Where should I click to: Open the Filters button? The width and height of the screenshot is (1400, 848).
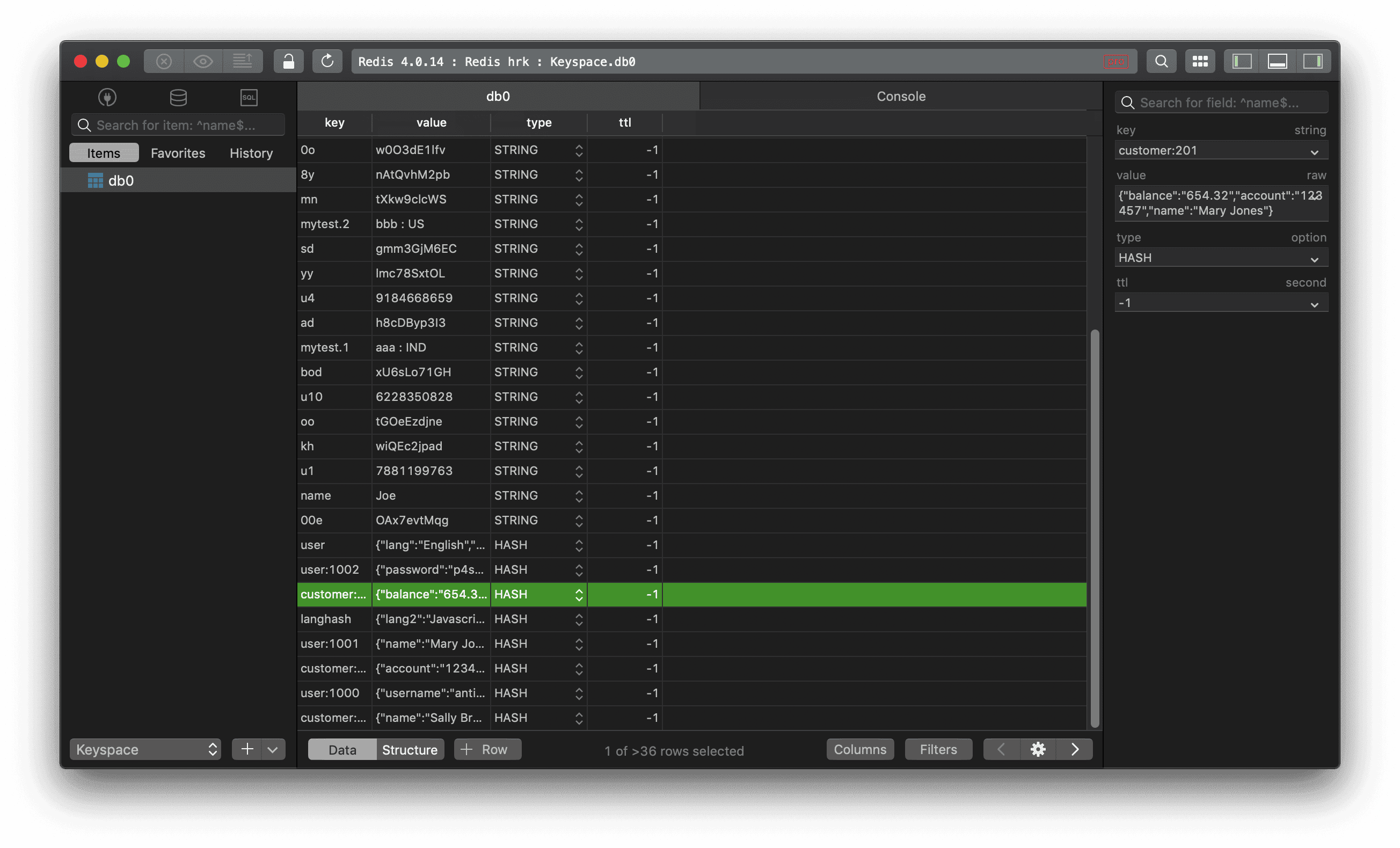(x=938, y=749)
